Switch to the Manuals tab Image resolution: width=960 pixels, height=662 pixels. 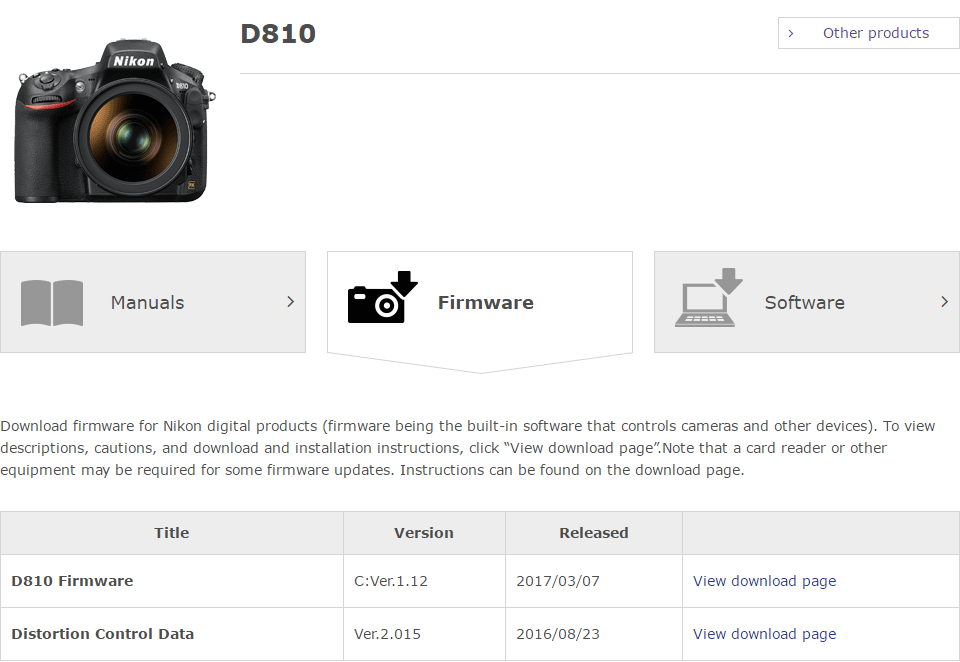tap(153, 302)
